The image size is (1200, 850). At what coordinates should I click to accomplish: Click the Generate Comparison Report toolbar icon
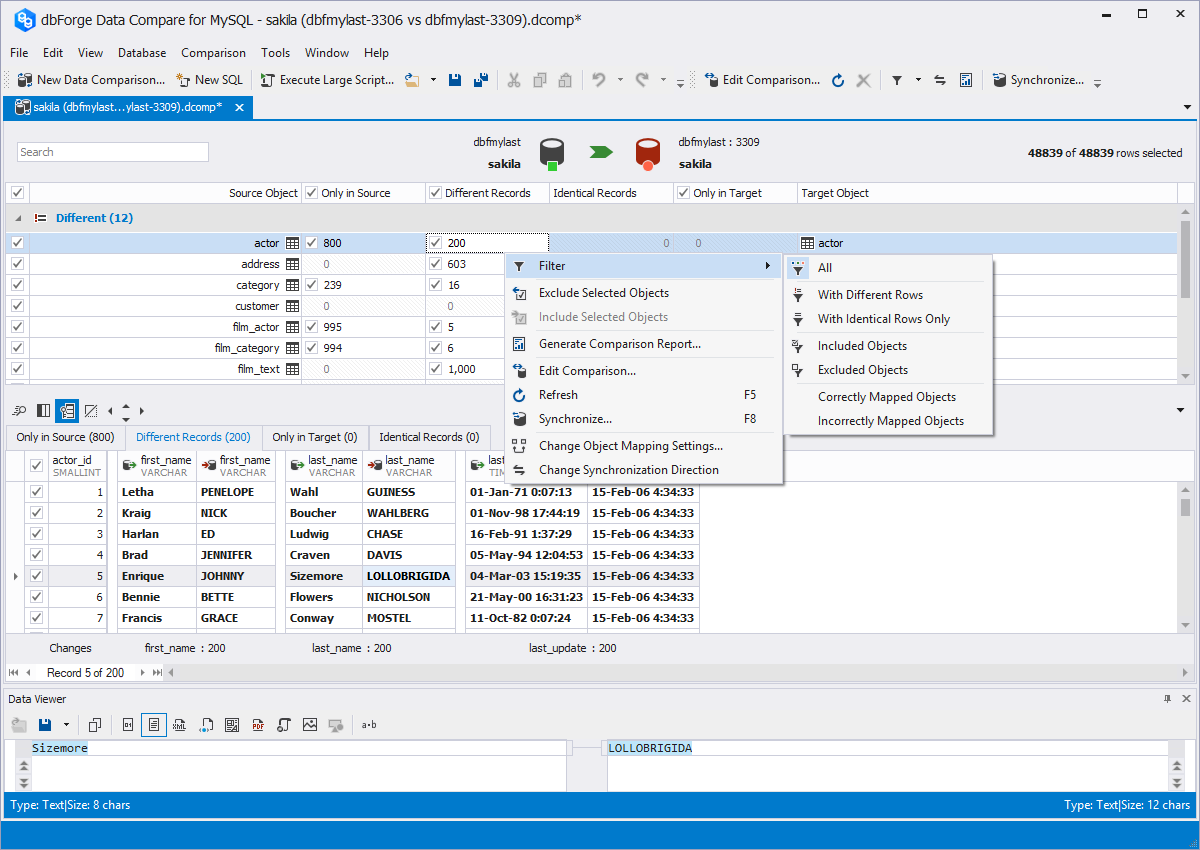click(x=966, y=80)
